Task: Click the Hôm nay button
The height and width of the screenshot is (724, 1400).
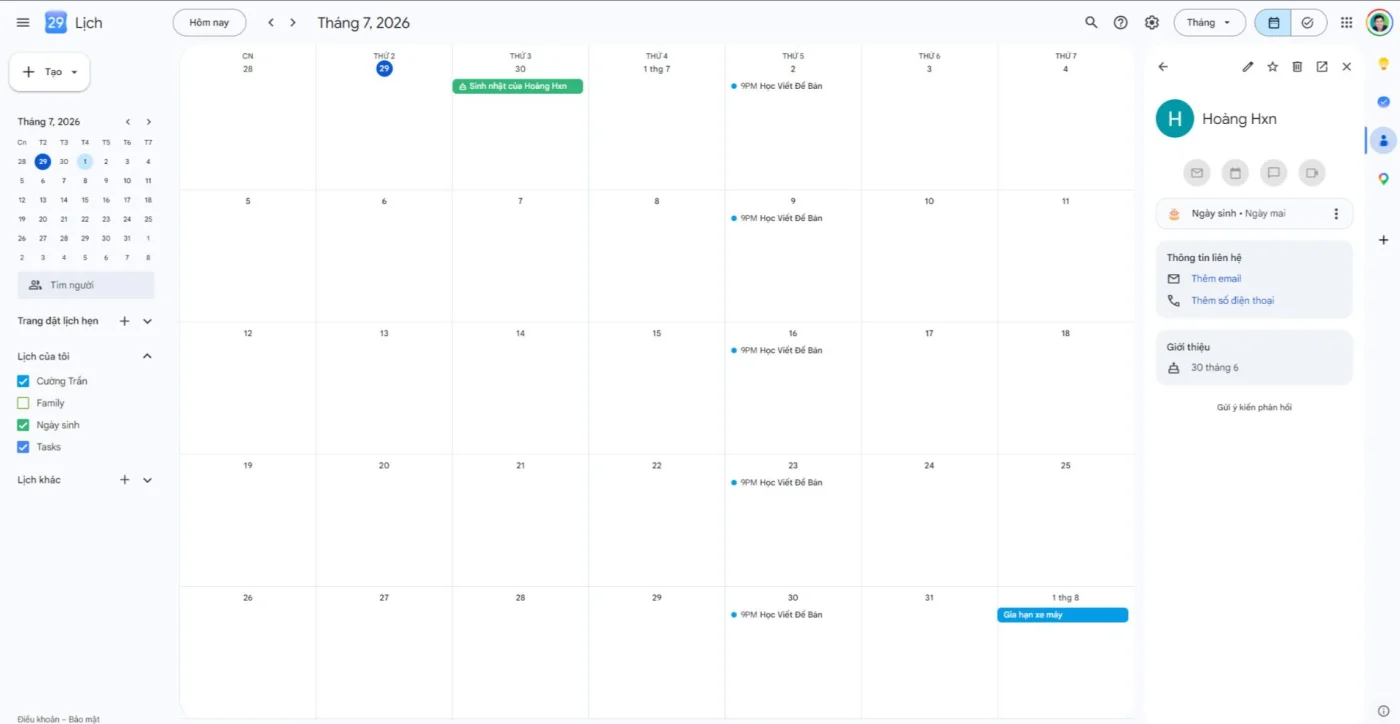Action: [209, 22]
